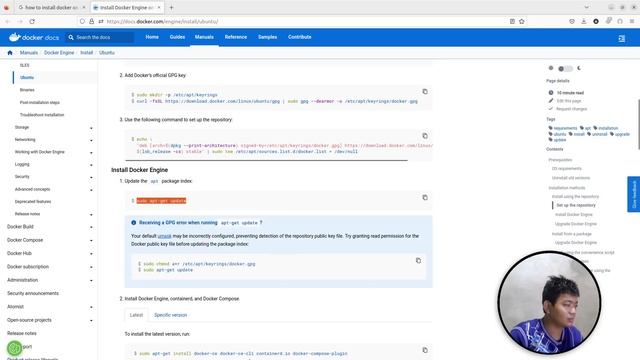Click the toggle sidebar icon in blue header
Viewport: 640px width, 360px height.
click(x=622, y=38)
